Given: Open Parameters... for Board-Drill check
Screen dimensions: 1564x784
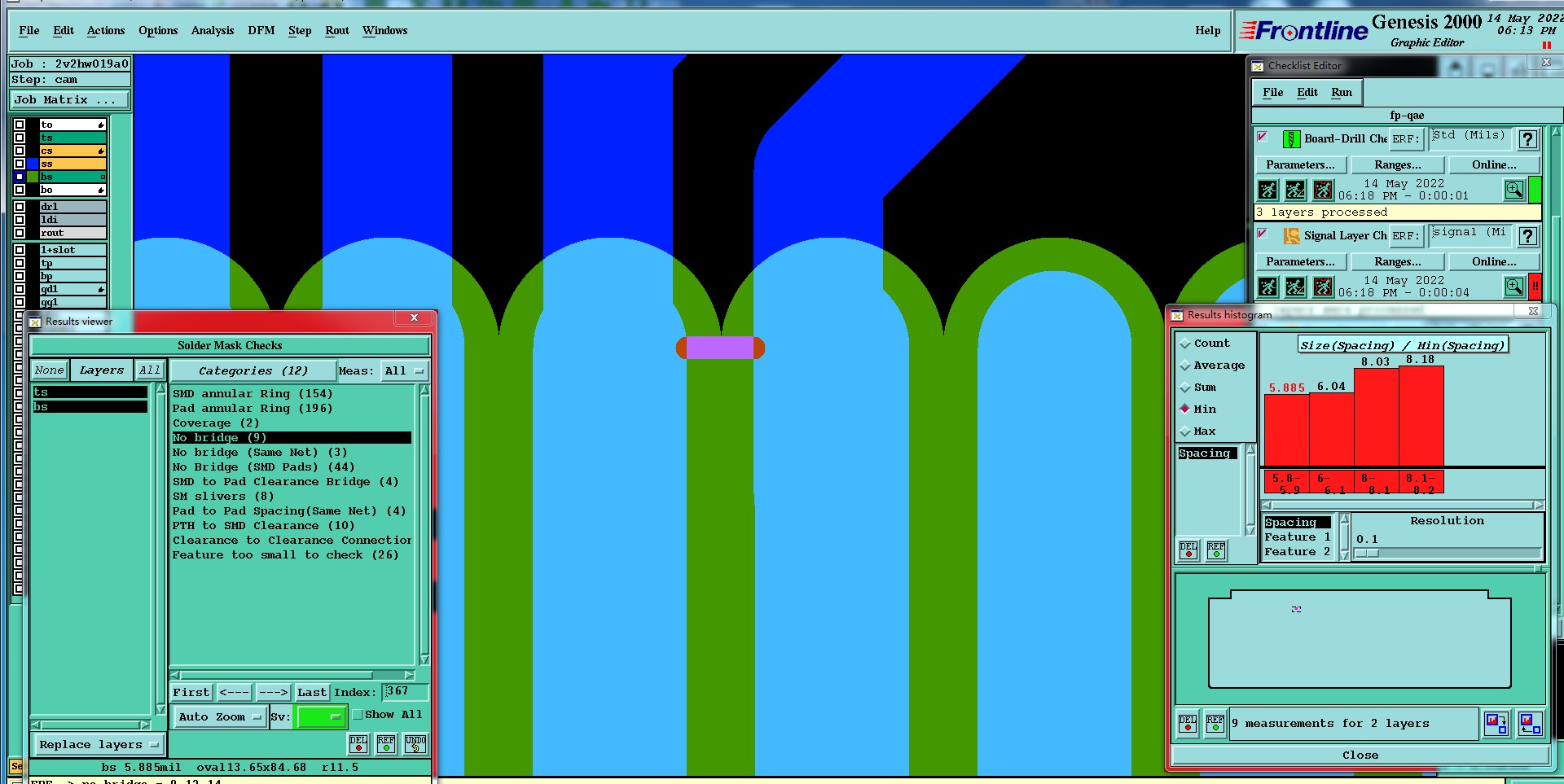Looking at the screenshot, I should pyautogui.click(x=1300, y=164).
